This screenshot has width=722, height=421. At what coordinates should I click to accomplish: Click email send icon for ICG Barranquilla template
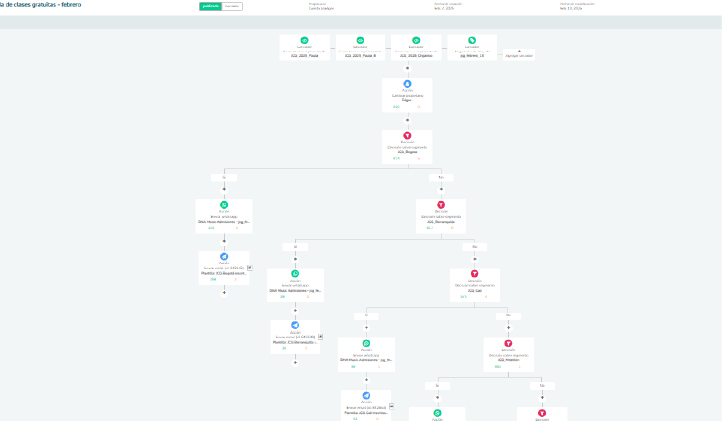pos(295,326)
